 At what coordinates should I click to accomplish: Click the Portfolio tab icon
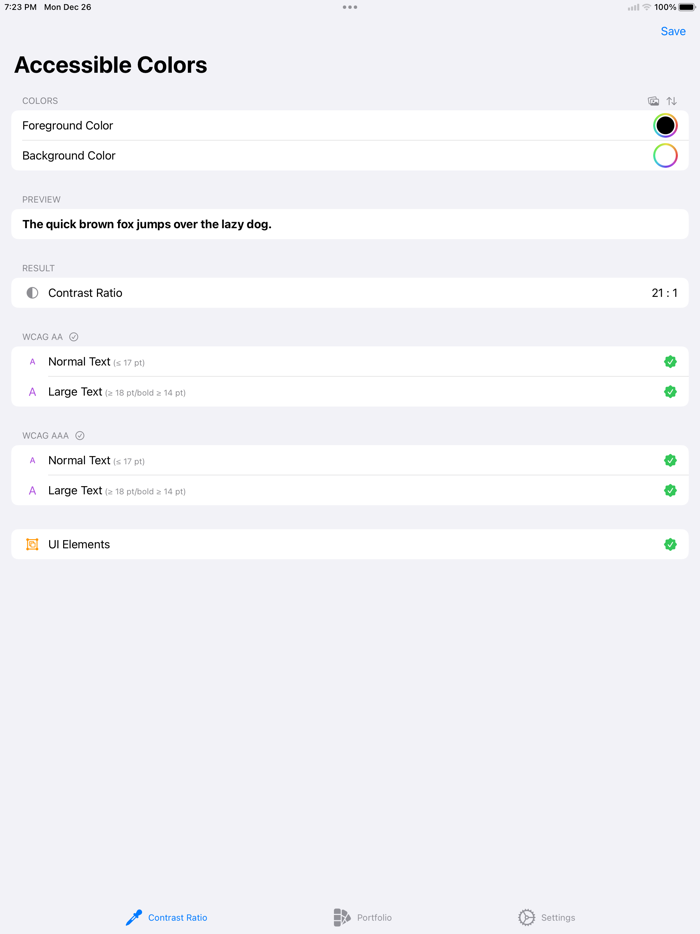340,917
